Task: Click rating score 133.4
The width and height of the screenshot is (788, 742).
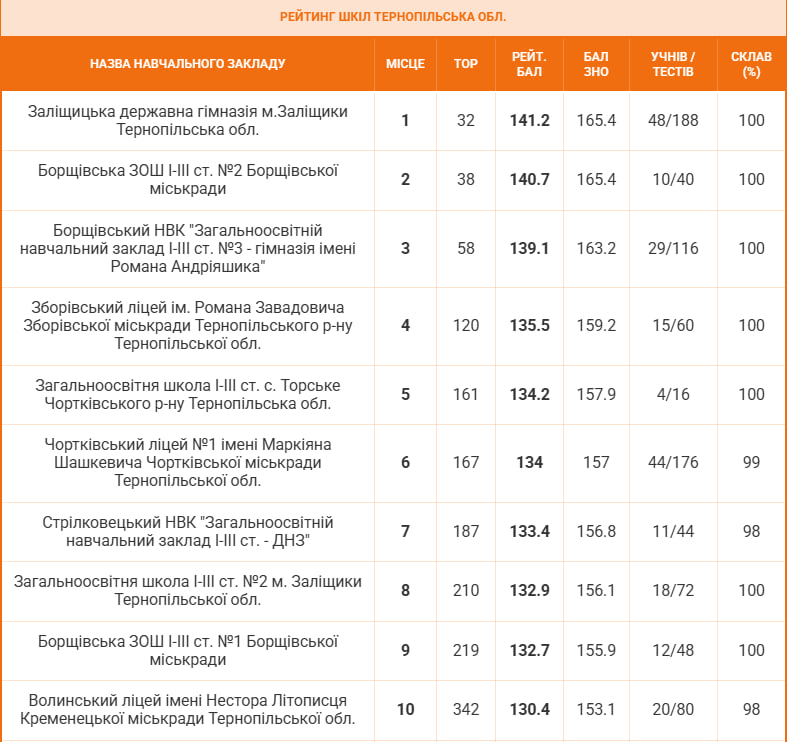Action: [x=530, y=531]
